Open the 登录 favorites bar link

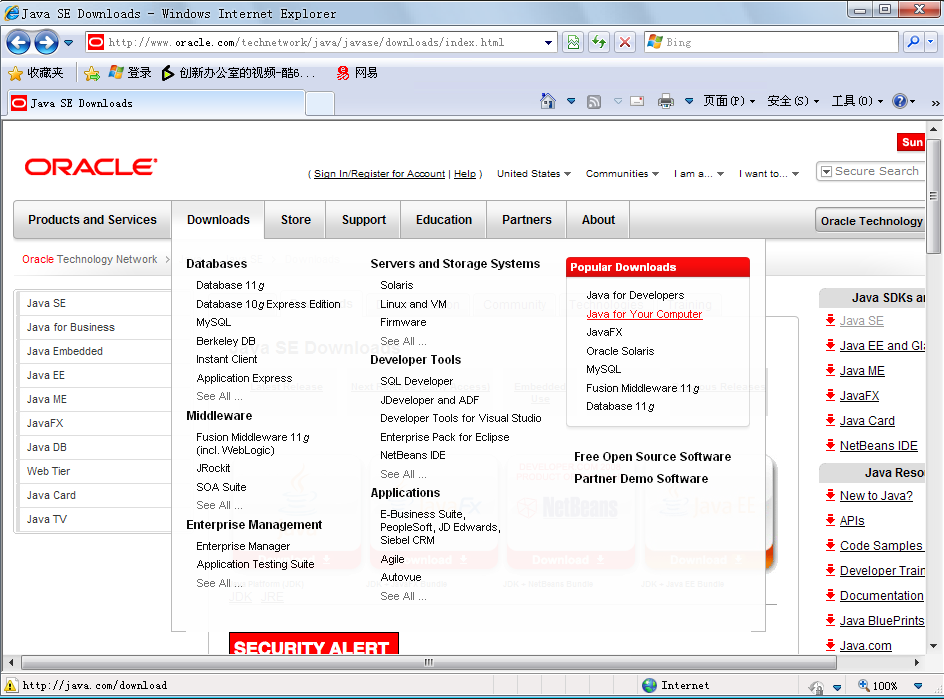coord(130,73)
